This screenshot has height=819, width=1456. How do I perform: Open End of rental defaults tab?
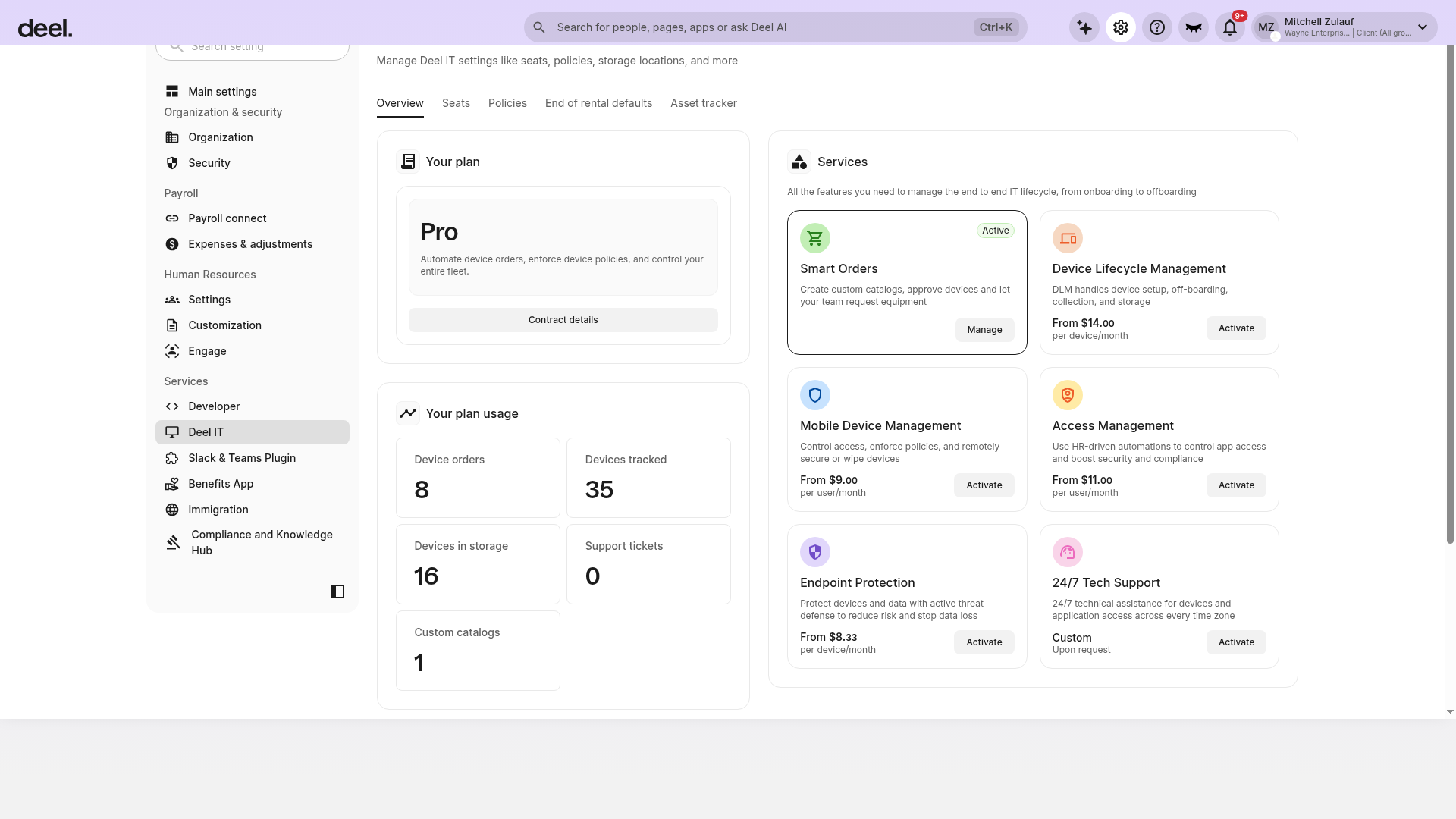[598, 103]
